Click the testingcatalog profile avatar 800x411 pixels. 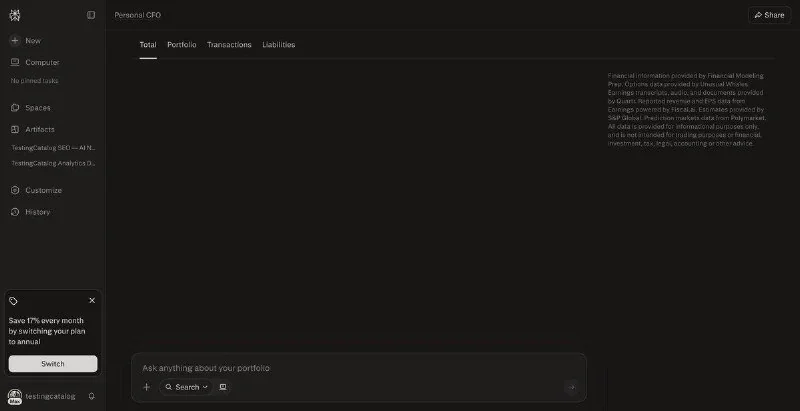15,396
